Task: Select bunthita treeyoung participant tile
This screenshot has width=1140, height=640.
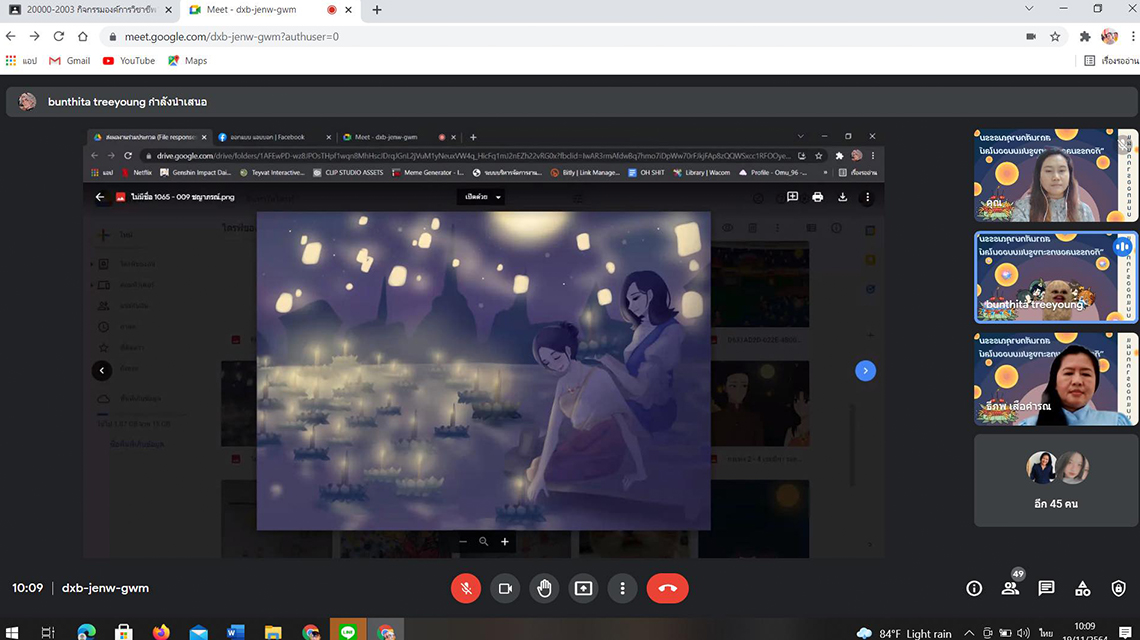Action: point(1056,277)
